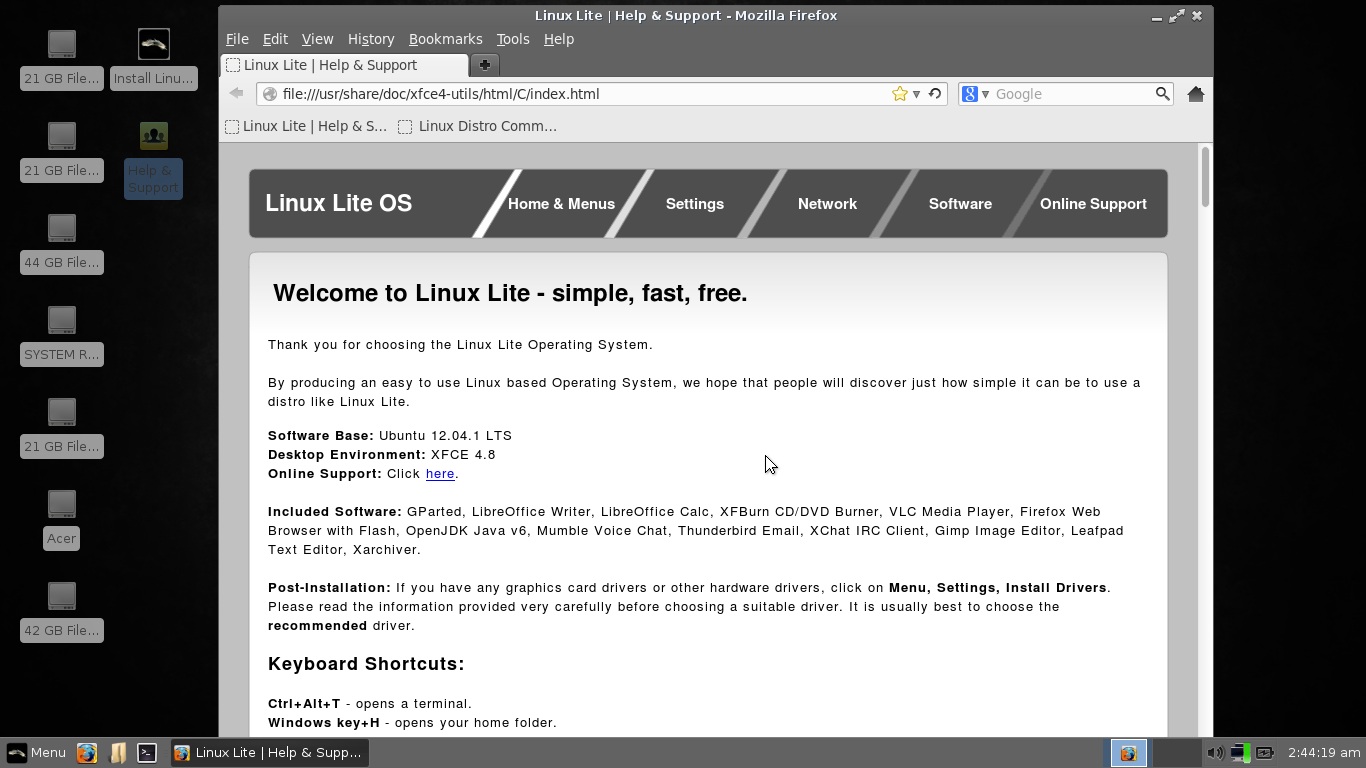The height and width of the screenshot is (768, 1366).
Task: Open the Bookmarks menu
Action: (x=445, y=39)
